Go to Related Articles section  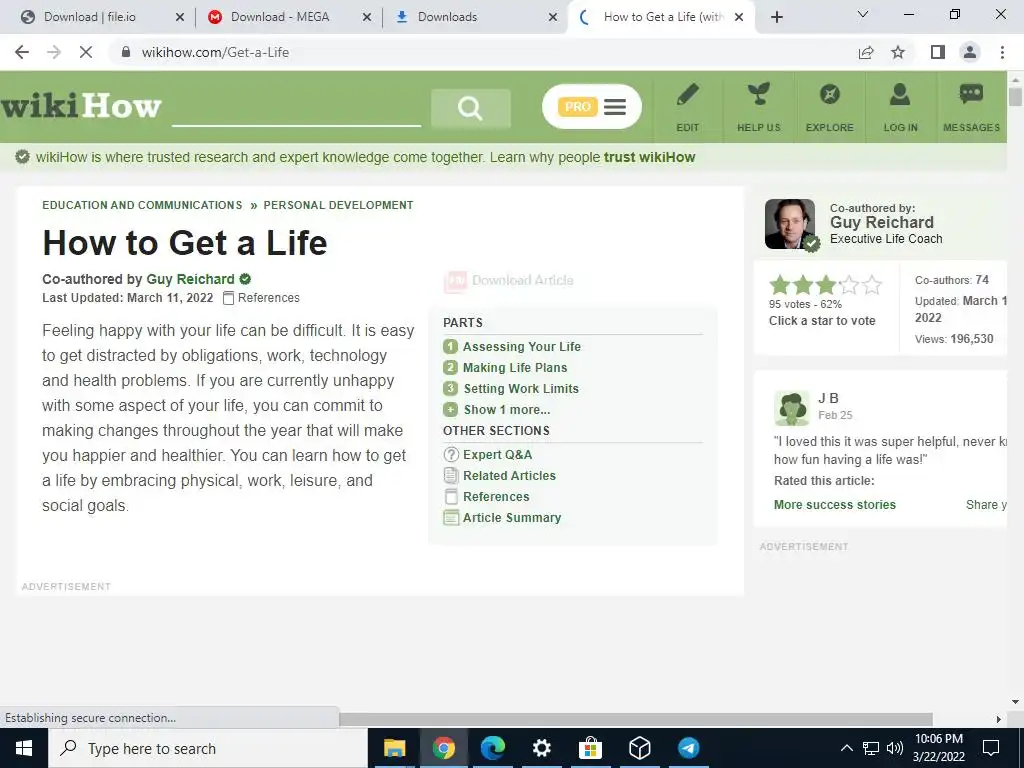click(x=509, y=475)
